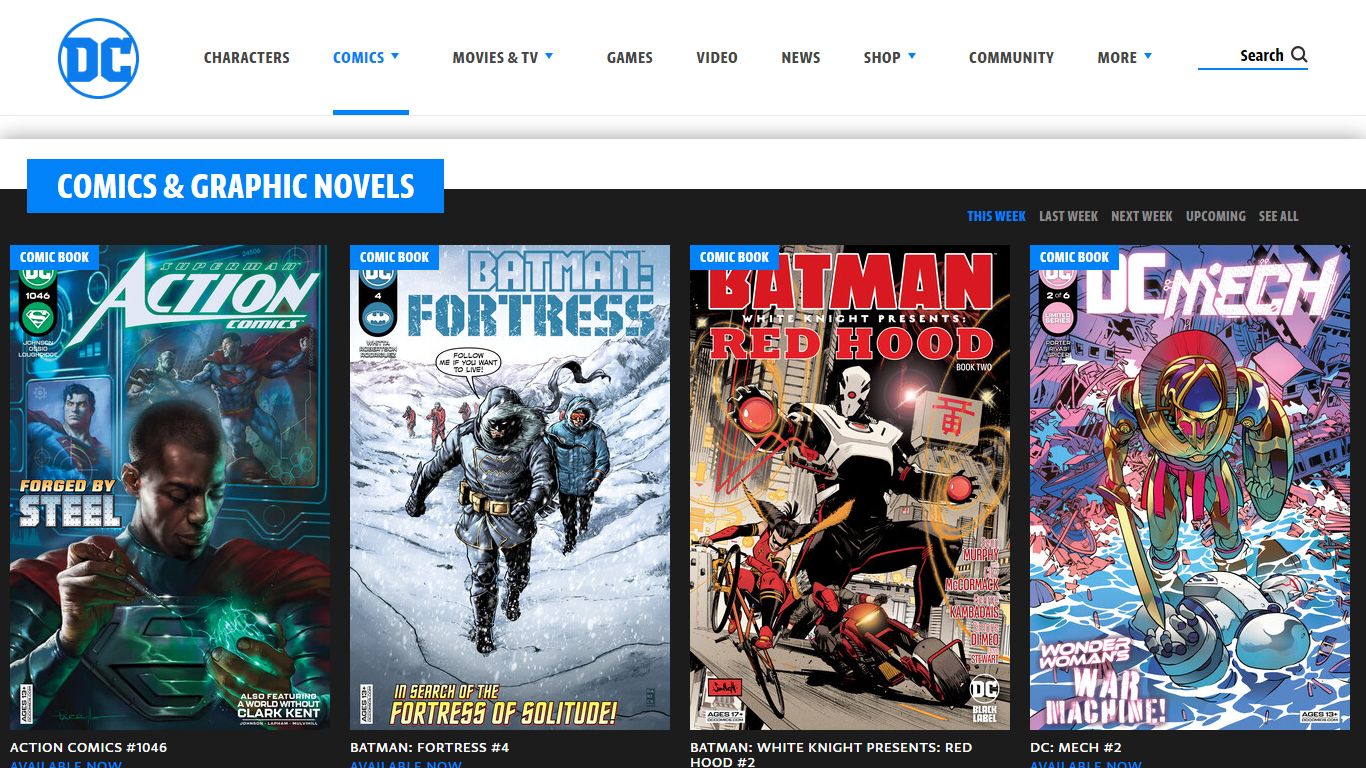Viewport: 1366px width, 768px height.
Task: Click the Comic Book tag on Action Comics
Action: (54, 257)
